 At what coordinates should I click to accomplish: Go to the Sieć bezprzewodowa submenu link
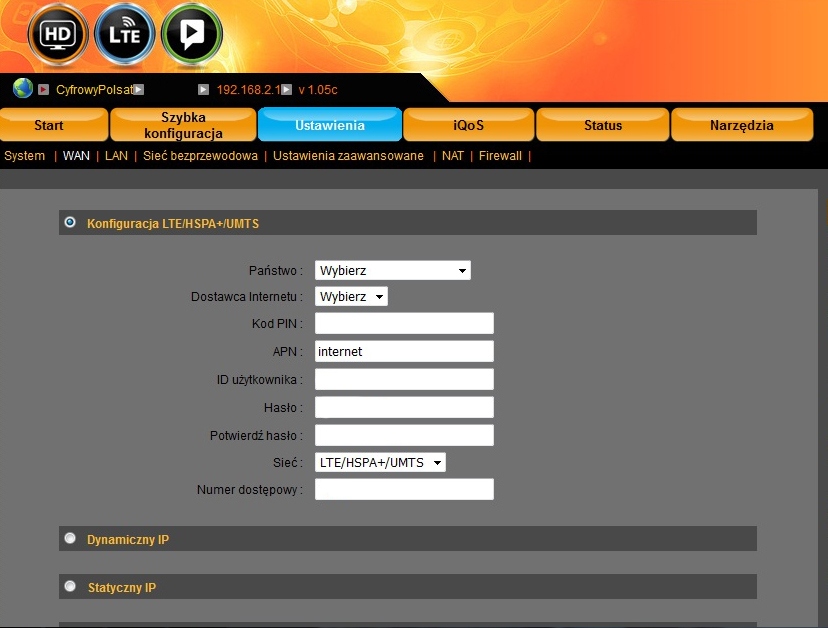(x=200, y=156)
